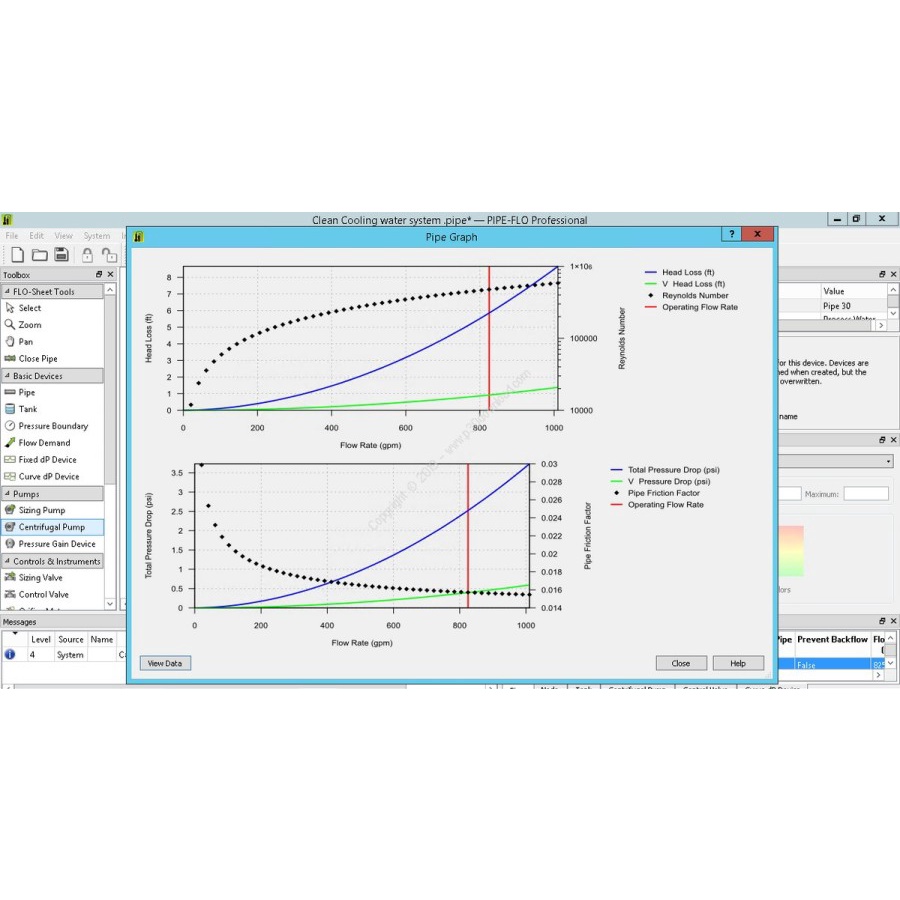900x900 pixels.
Task: Open the System menu
Action: (96, 236)
